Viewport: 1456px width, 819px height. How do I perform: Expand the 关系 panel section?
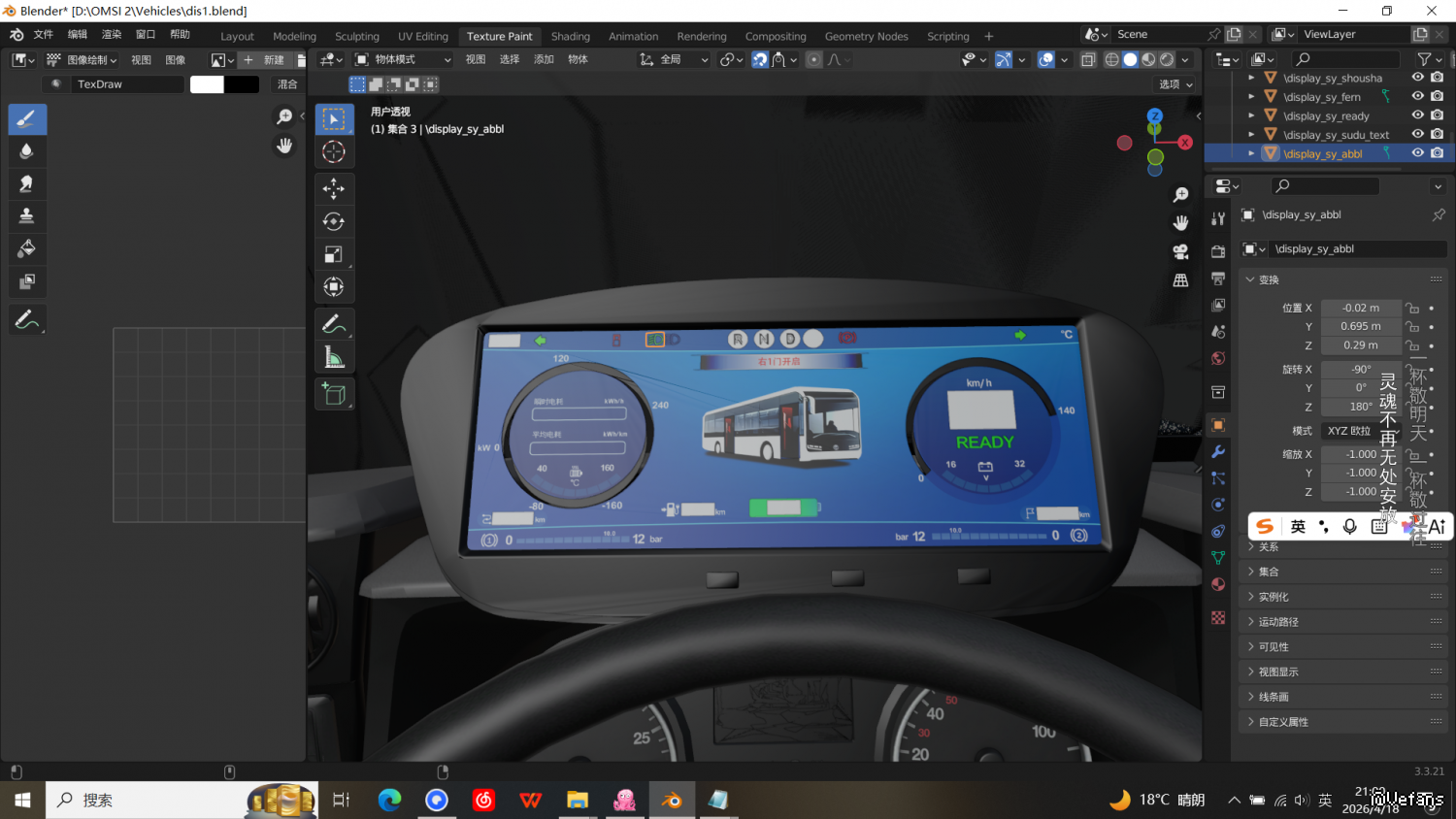[x=1269, y=546]
